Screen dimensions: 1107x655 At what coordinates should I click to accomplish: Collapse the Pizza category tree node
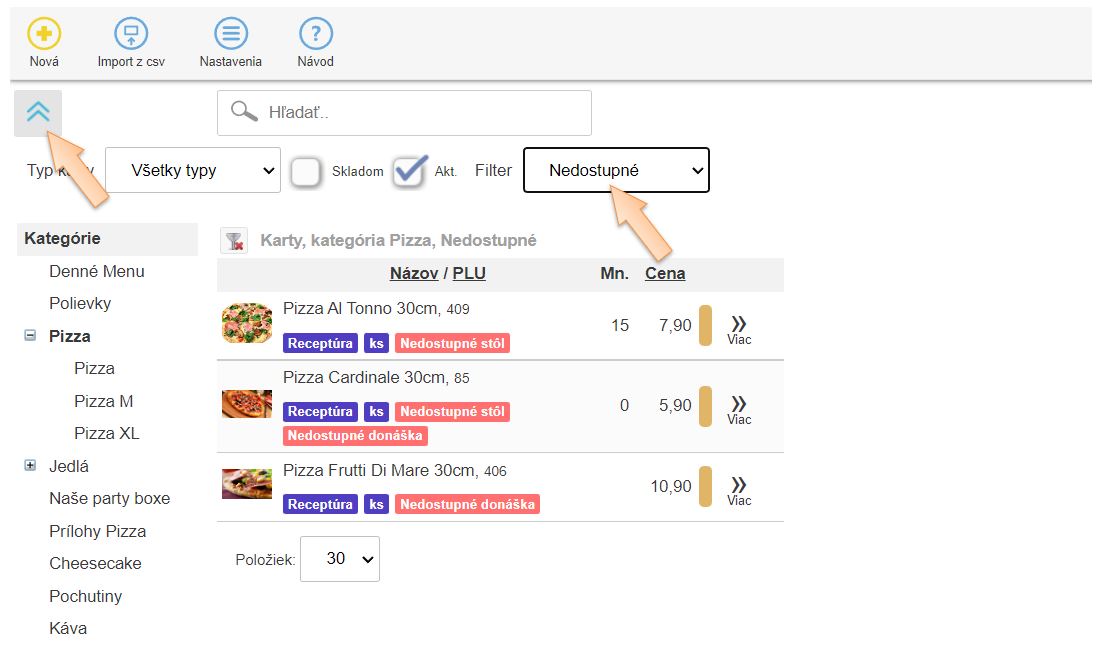[x=30, y=336]
